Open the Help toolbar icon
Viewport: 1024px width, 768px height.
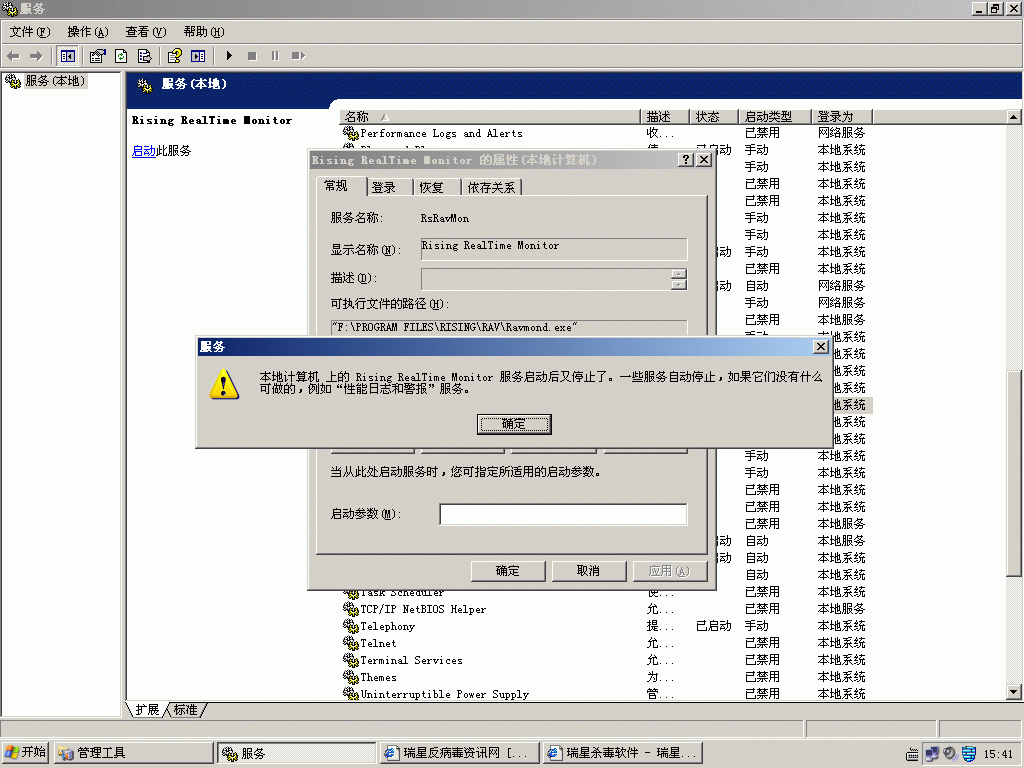click(x=174, y=56)
